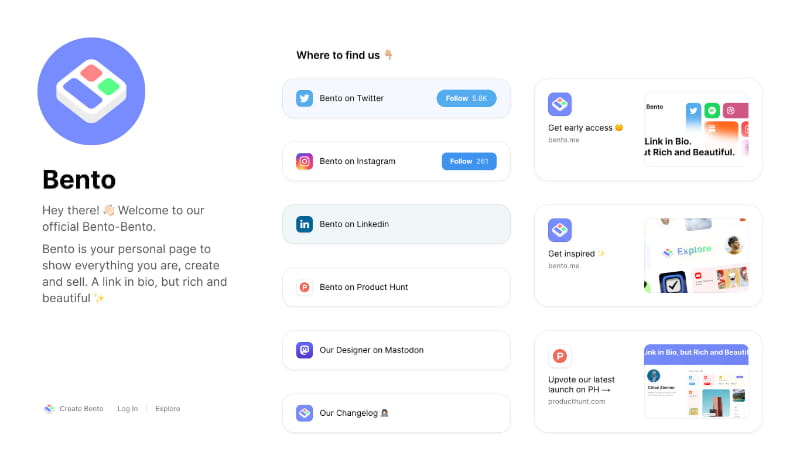Image resolution: width=800 pixels, height=449 pixels.
Task: Click the Explore preview thumbnail
Action: tap(696, 256)
